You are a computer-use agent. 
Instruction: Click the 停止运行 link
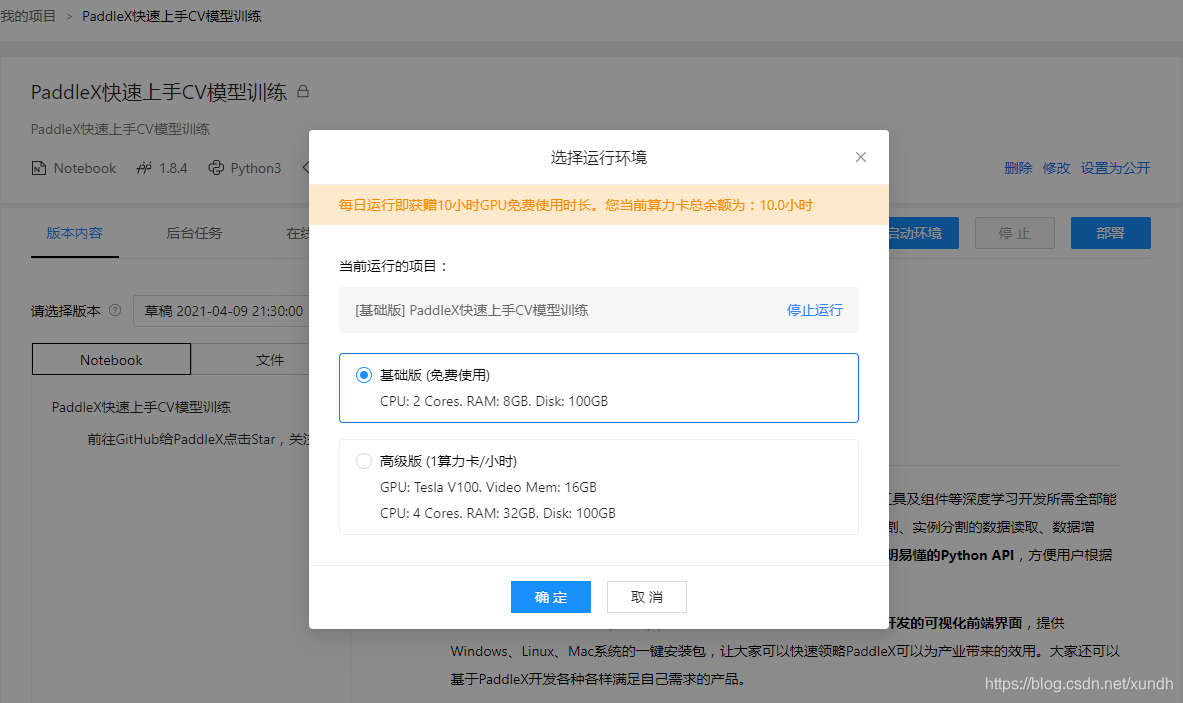click(x=814, y=310)
